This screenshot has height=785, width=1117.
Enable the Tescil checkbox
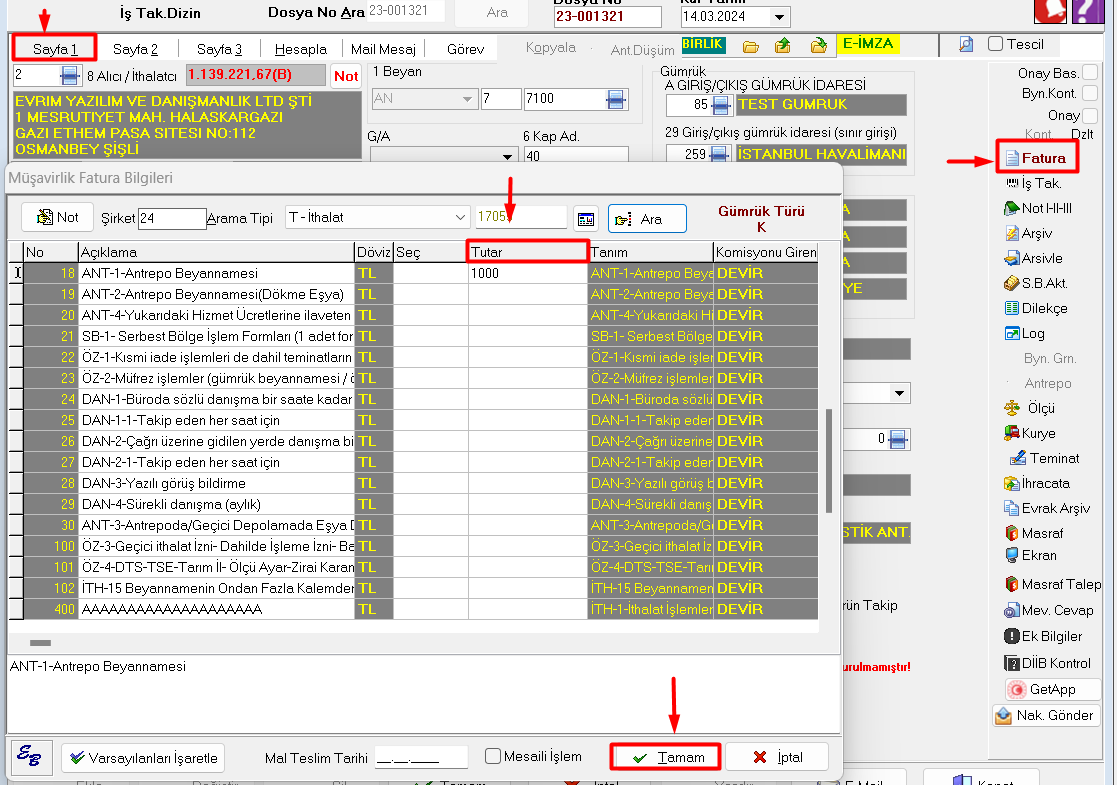(x=995, y=44)
